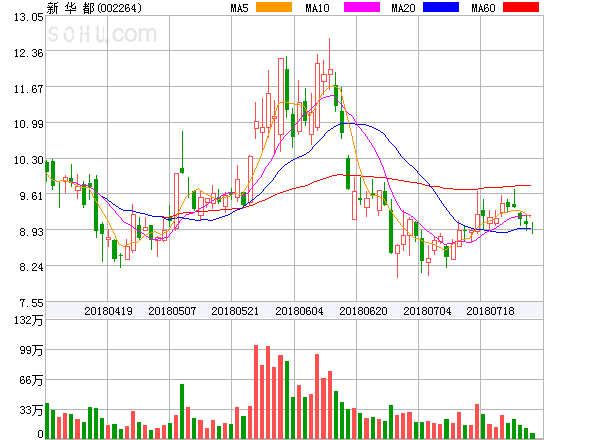Viewport: 600px width, 440px height.
Task: Click the 13.05 price axis label
Action: pos(29,17)
